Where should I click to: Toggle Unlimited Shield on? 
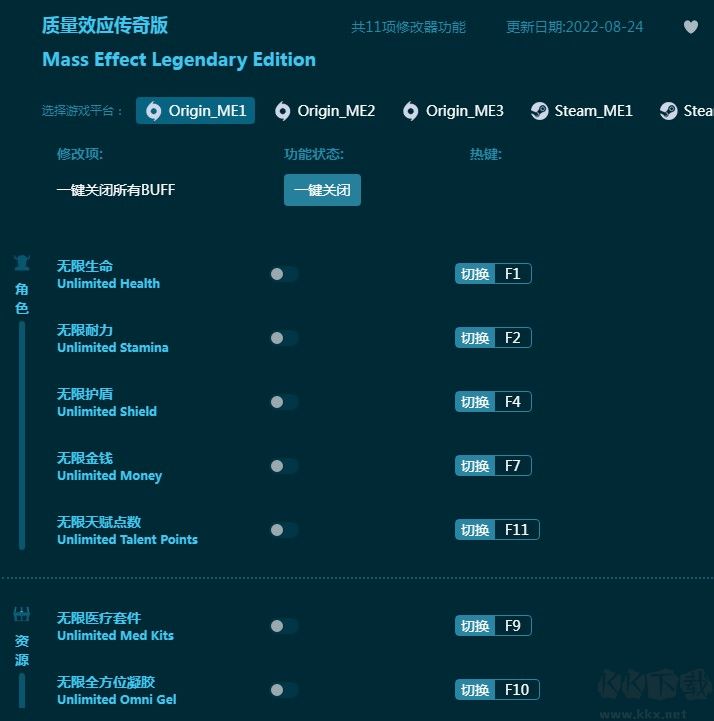[283, 402]
